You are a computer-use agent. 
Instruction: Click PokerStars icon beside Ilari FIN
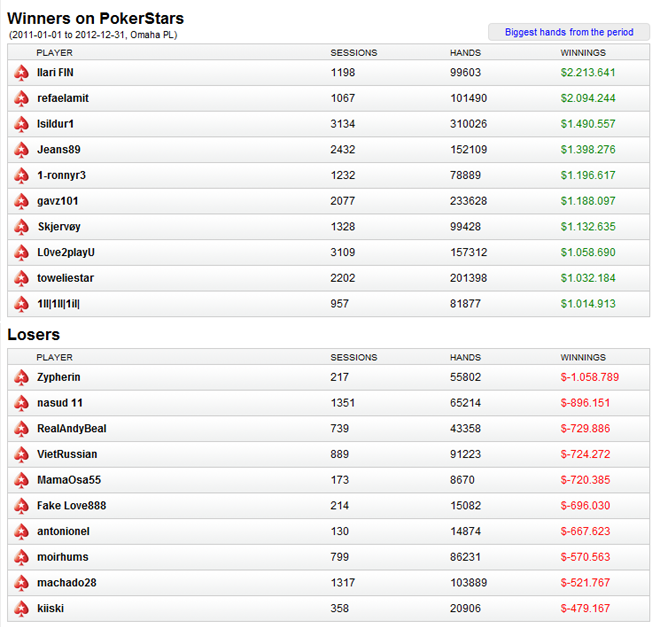pyautogui.click(x=21, y=73)
